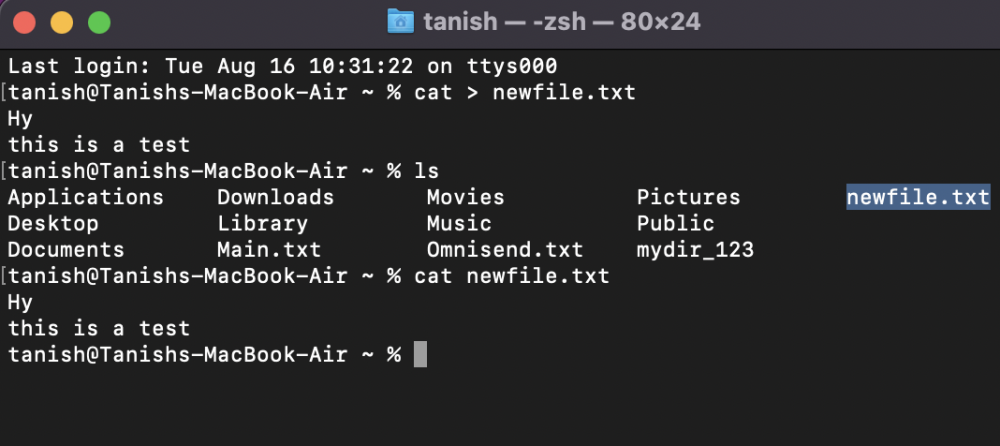
Task: Click the Desktop entry in the listing
Action: (x=53, y=223)
